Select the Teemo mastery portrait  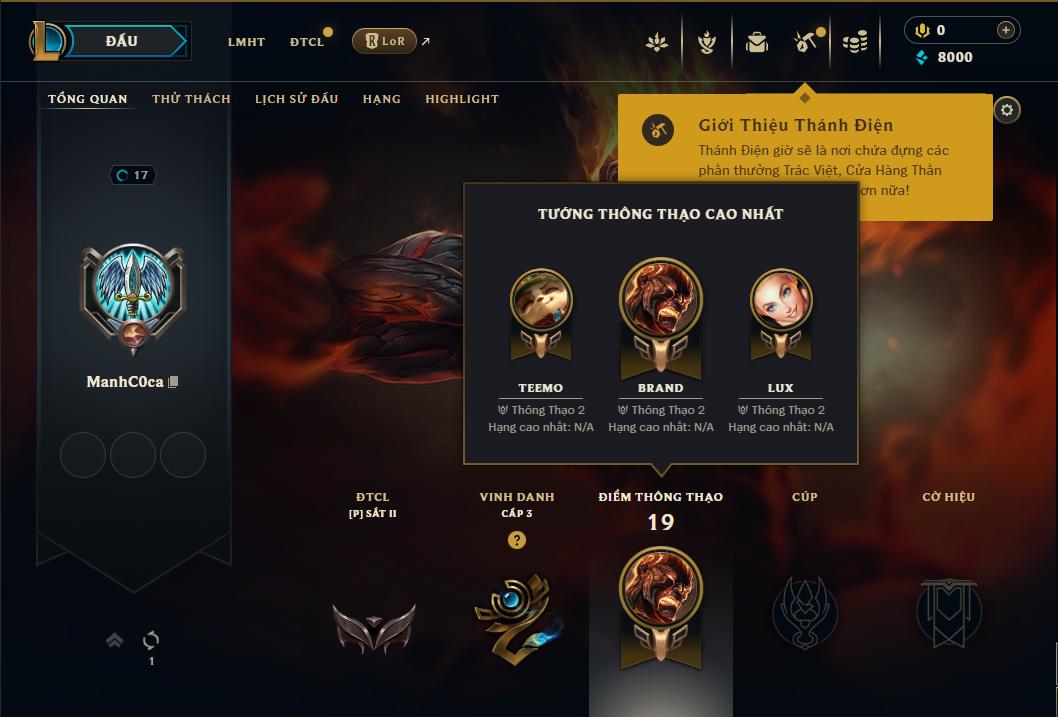(x=541, y=299)
